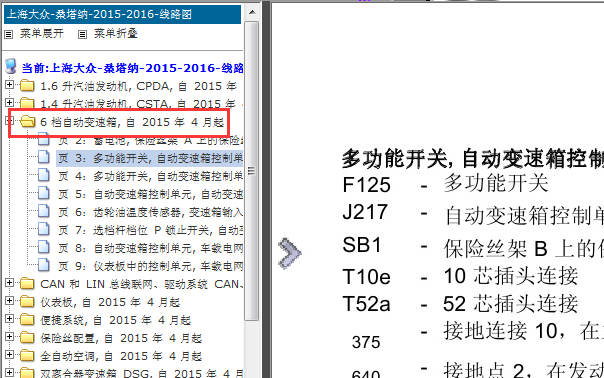Open 页 6: 齿轮油温度传感器 page

tap(150, 212)
